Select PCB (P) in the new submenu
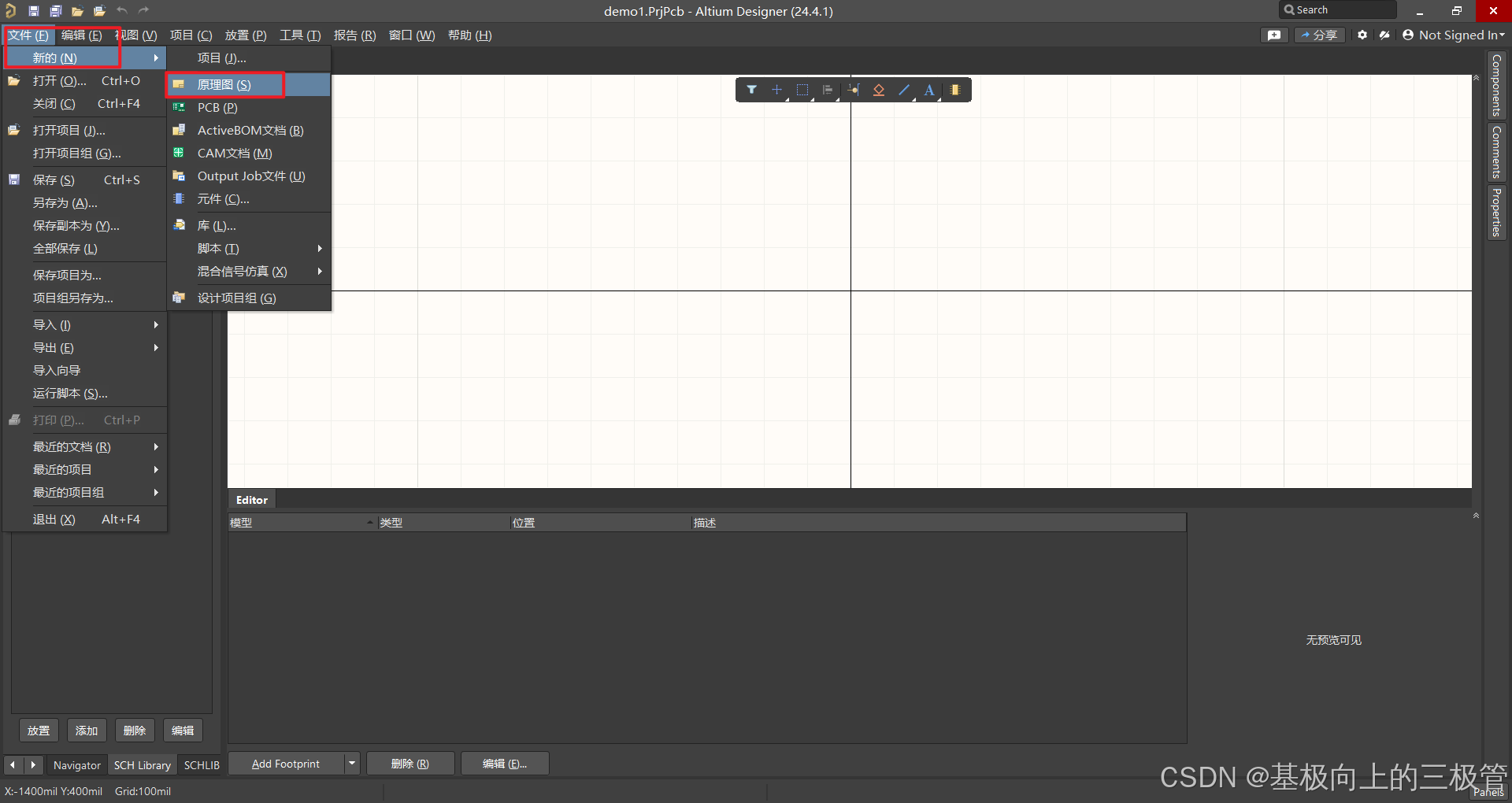Screen dimensions: 1512x803 tap(248, 108)
